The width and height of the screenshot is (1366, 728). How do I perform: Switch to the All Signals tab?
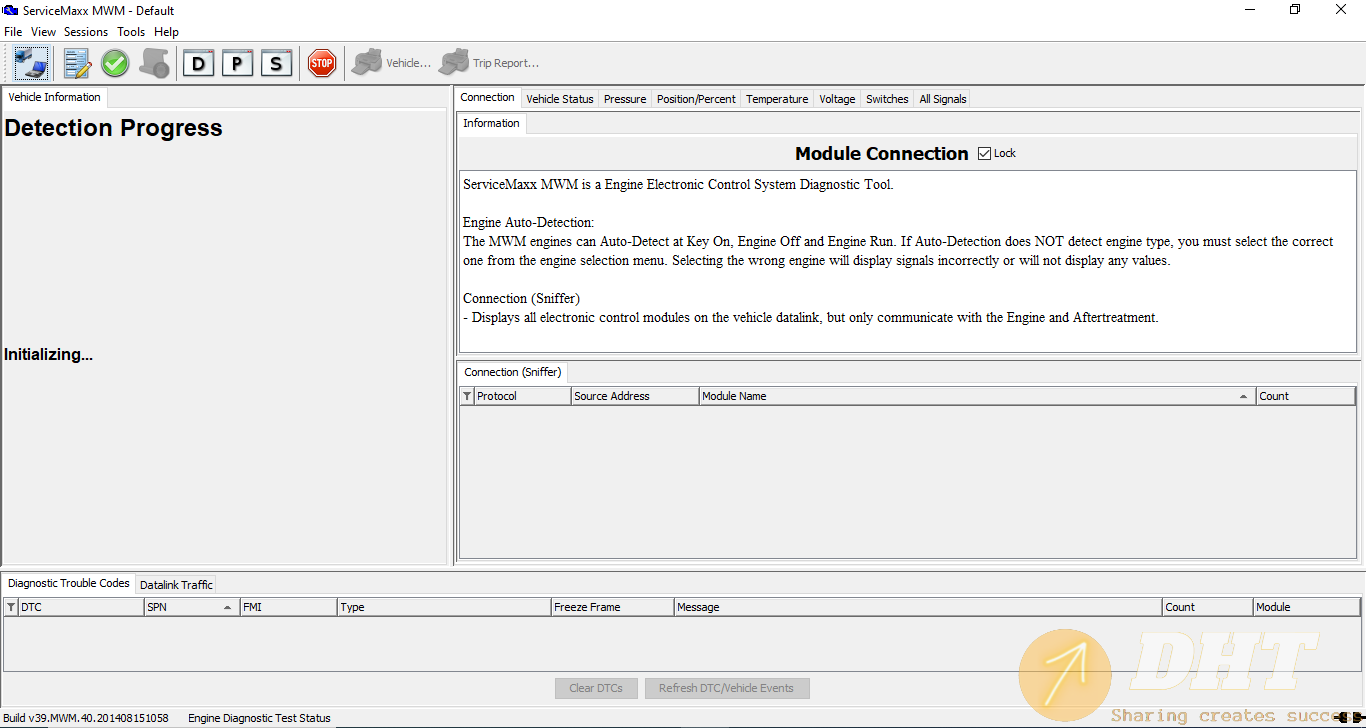[x=943, y=99]
